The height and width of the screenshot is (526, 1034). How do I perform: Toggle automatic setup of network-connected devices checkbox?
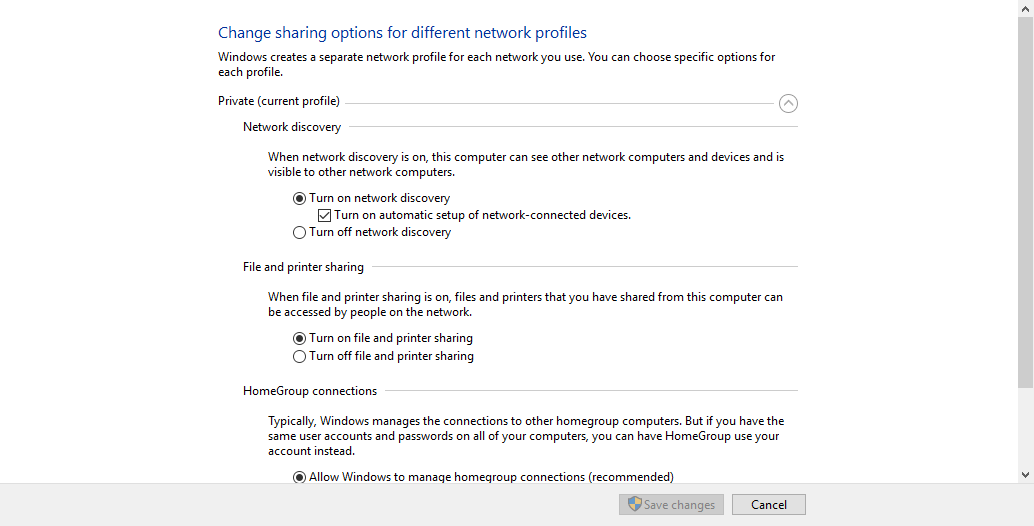[x=324, y=215]
